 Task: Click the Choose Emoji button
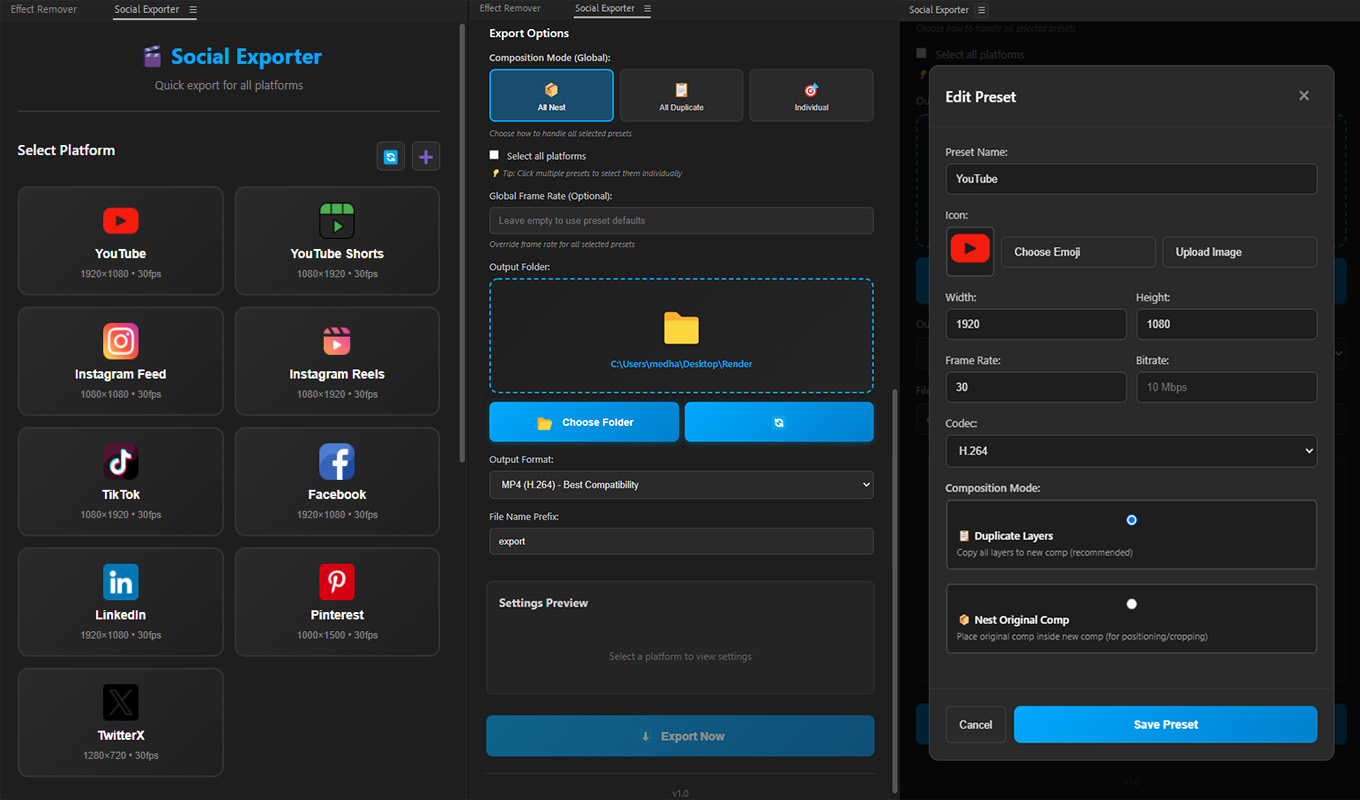pyautogui.click(x=1079, y=252)
